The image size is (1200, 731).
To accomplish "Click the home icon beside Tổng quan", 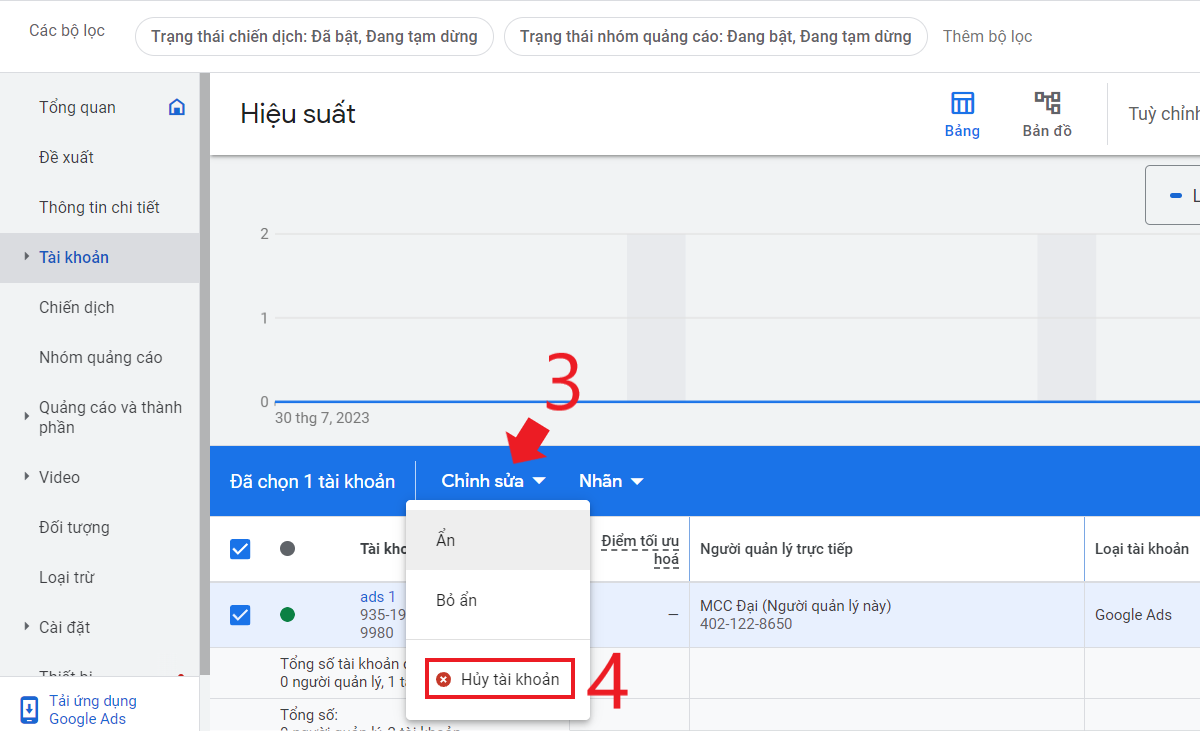I will [177, 107].
